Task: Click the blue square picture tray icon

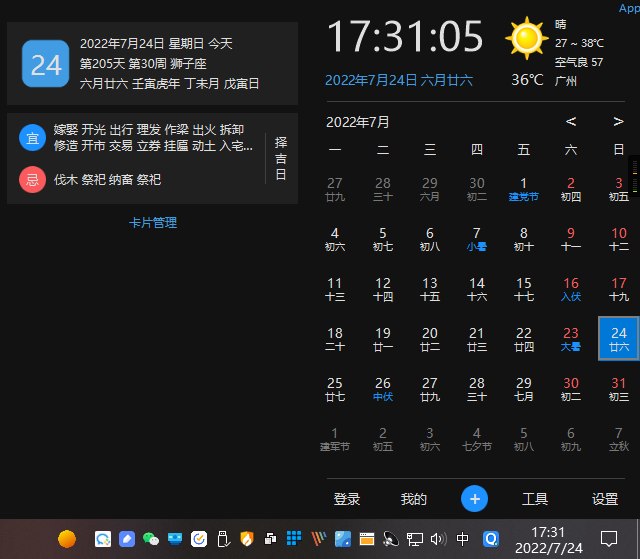Action: [343, 539]
